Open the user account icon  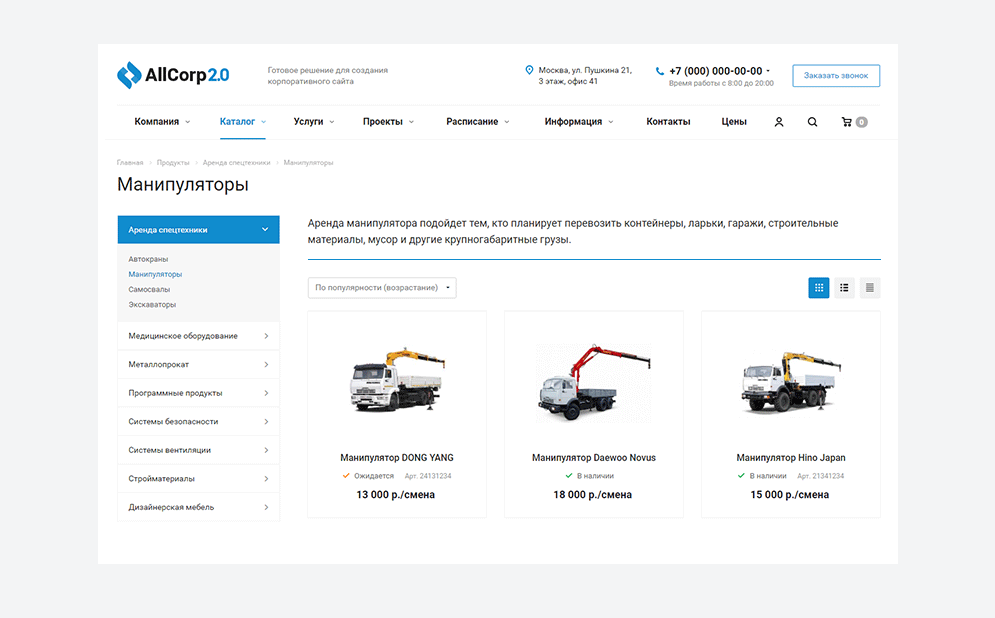coord(779,122)
